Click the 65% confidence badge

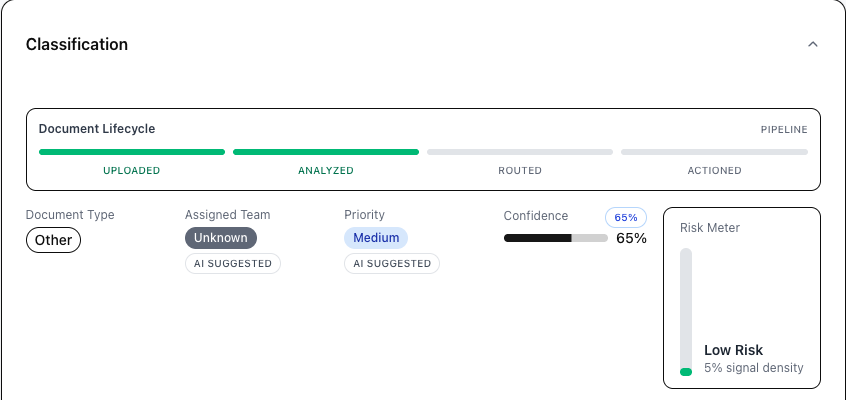(626, 217)
